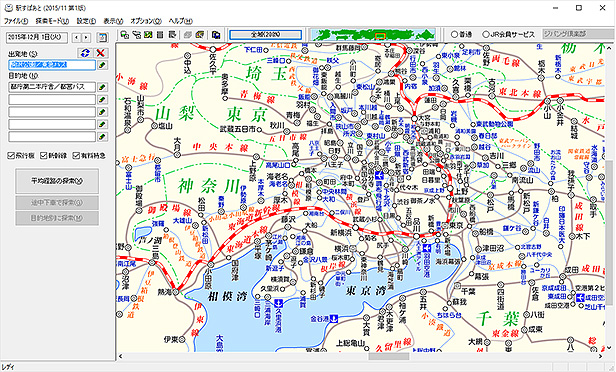
Task: Click the 金谷港 ferry icon on the map
Action: point(334,318)
